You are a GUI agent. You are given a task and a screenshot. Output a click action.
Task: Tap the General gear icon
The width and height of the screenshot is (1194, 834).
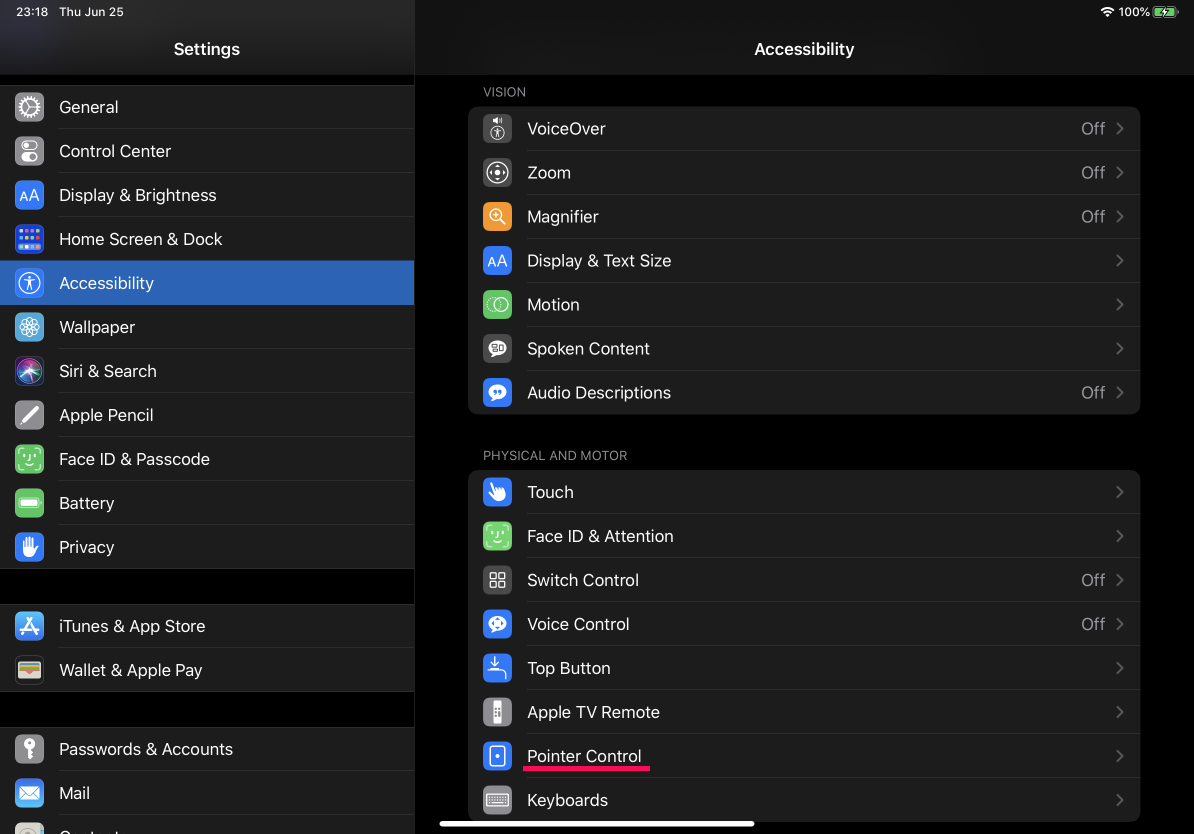tap(29, 107)
